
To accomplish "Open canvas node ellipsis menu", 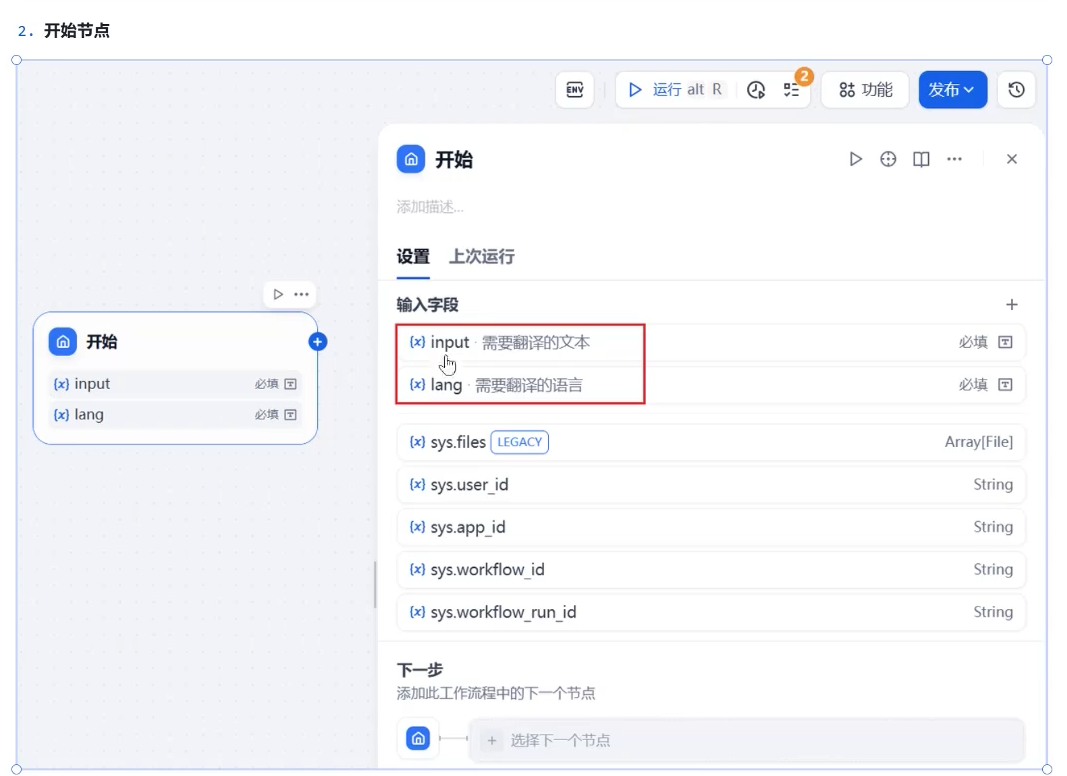I will tap(301, 295).
